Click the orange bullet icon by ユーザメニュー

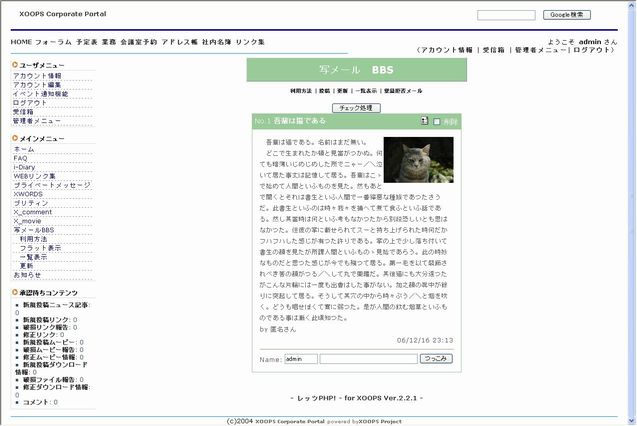pos(16,65)
